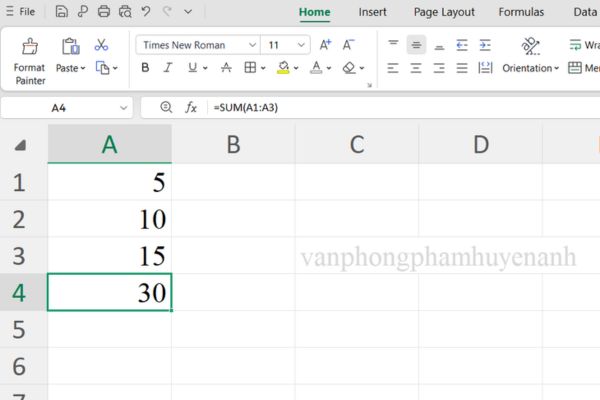Open fill color dropdown arrow
This screenshot has height=400, width=600.
[296, 68]
